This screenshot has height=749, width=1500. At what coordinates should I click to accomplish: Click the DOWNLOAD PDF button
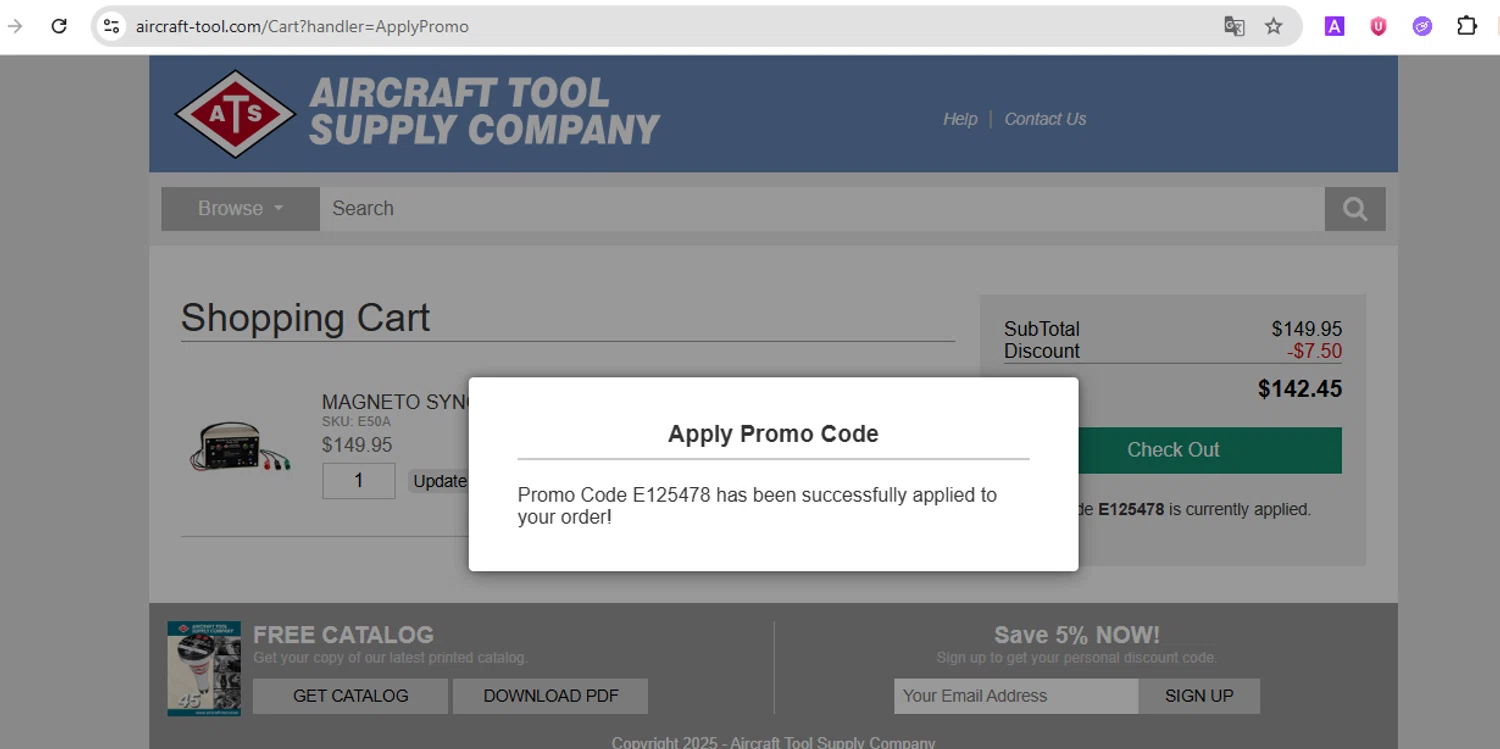pyautogui.click(x=551, y=696)
